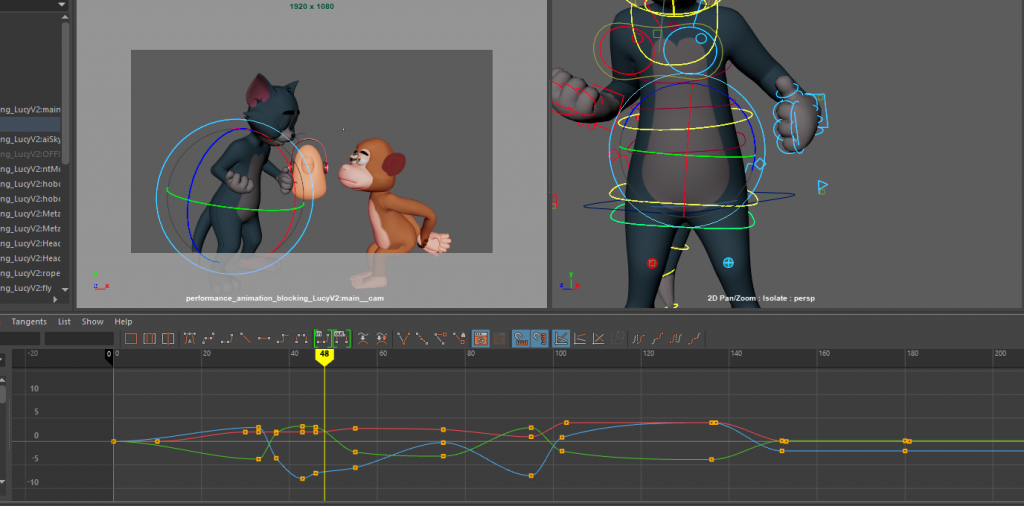The width and height of the screenshot is (1024, 506).
Task: Open the Tangents menu
Action: (x=29, y=322)
